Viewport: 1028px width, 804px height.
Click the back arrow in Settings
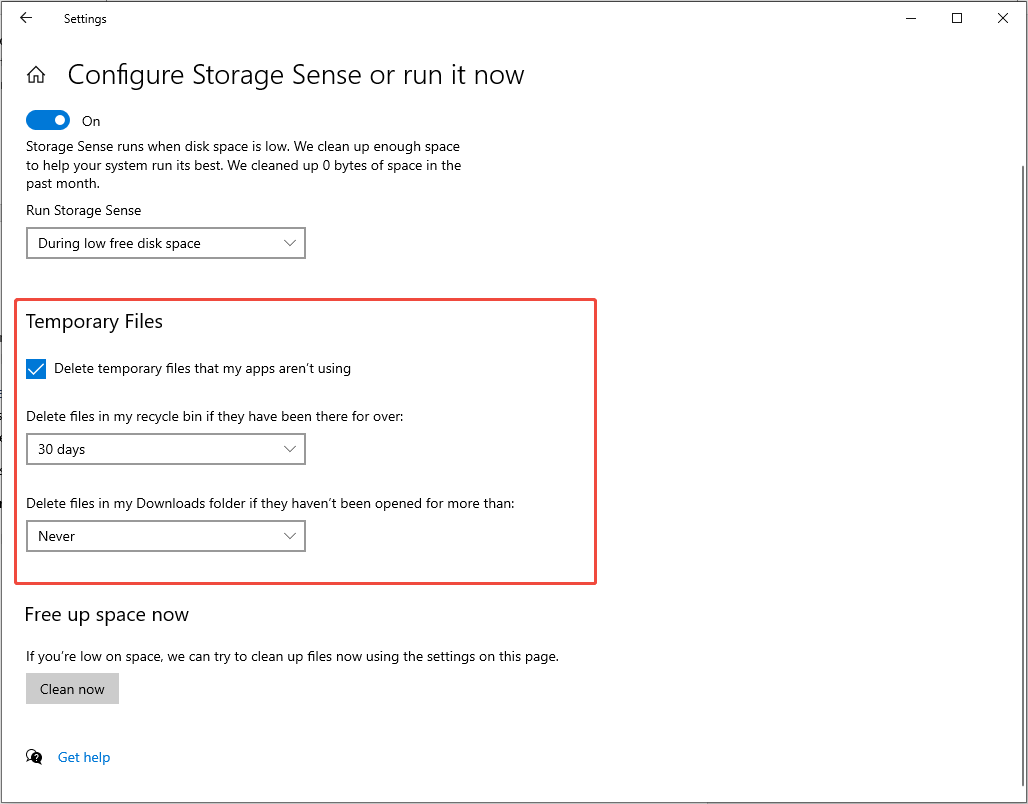(26, 18)
